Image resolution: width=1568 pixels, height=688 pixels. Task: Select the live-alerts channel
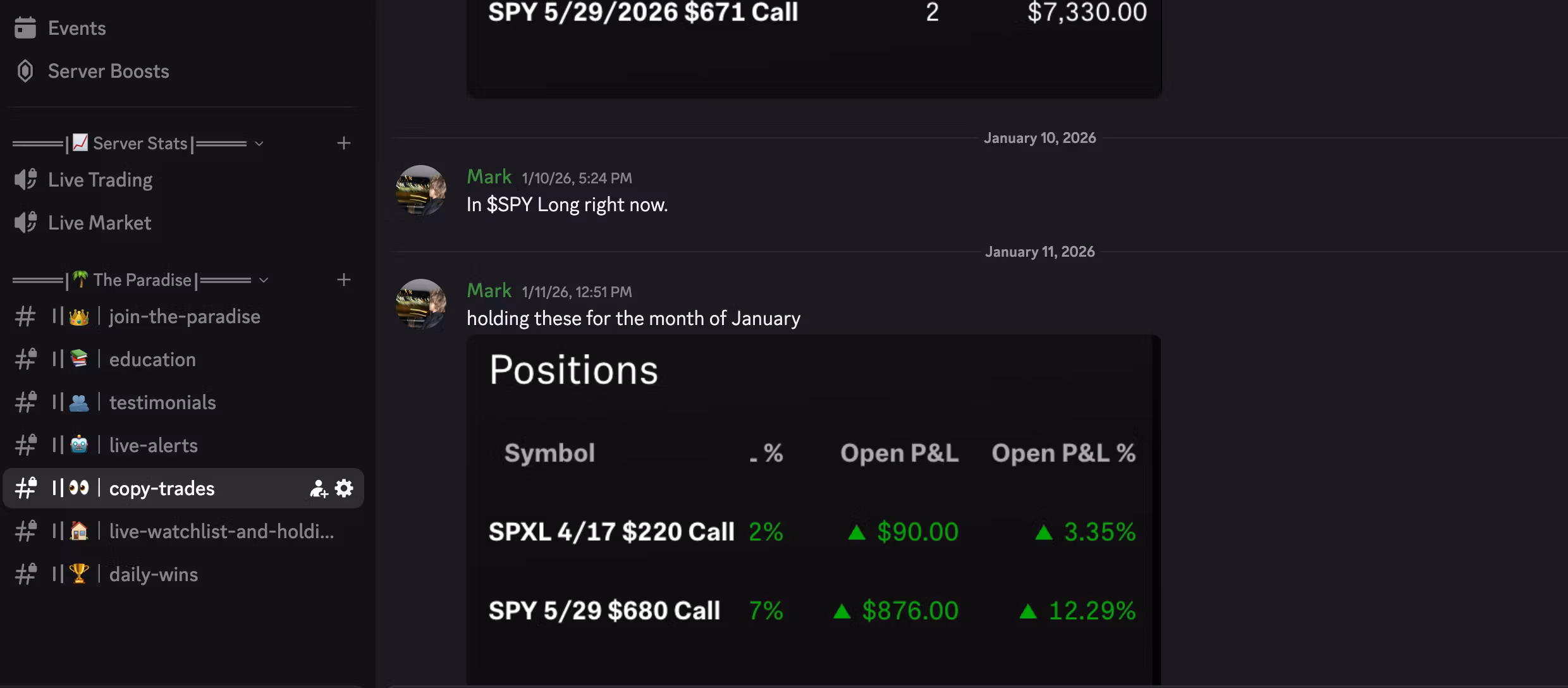pos(154,446)
